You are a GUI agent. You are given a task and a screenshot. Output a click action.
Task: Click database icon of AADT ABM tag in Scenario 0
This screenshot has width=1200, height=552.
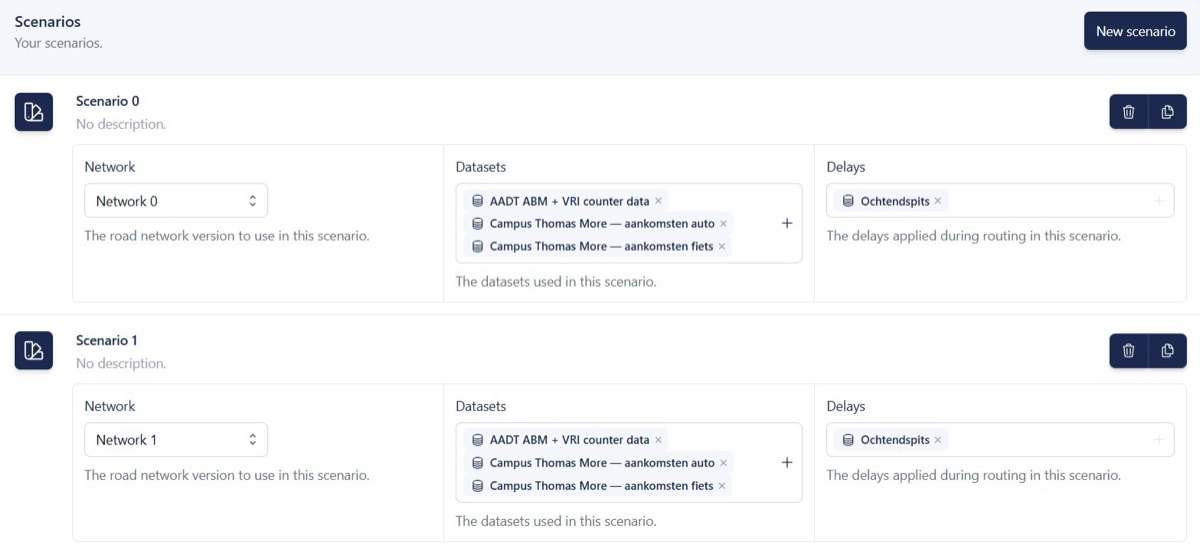[478, 201]
